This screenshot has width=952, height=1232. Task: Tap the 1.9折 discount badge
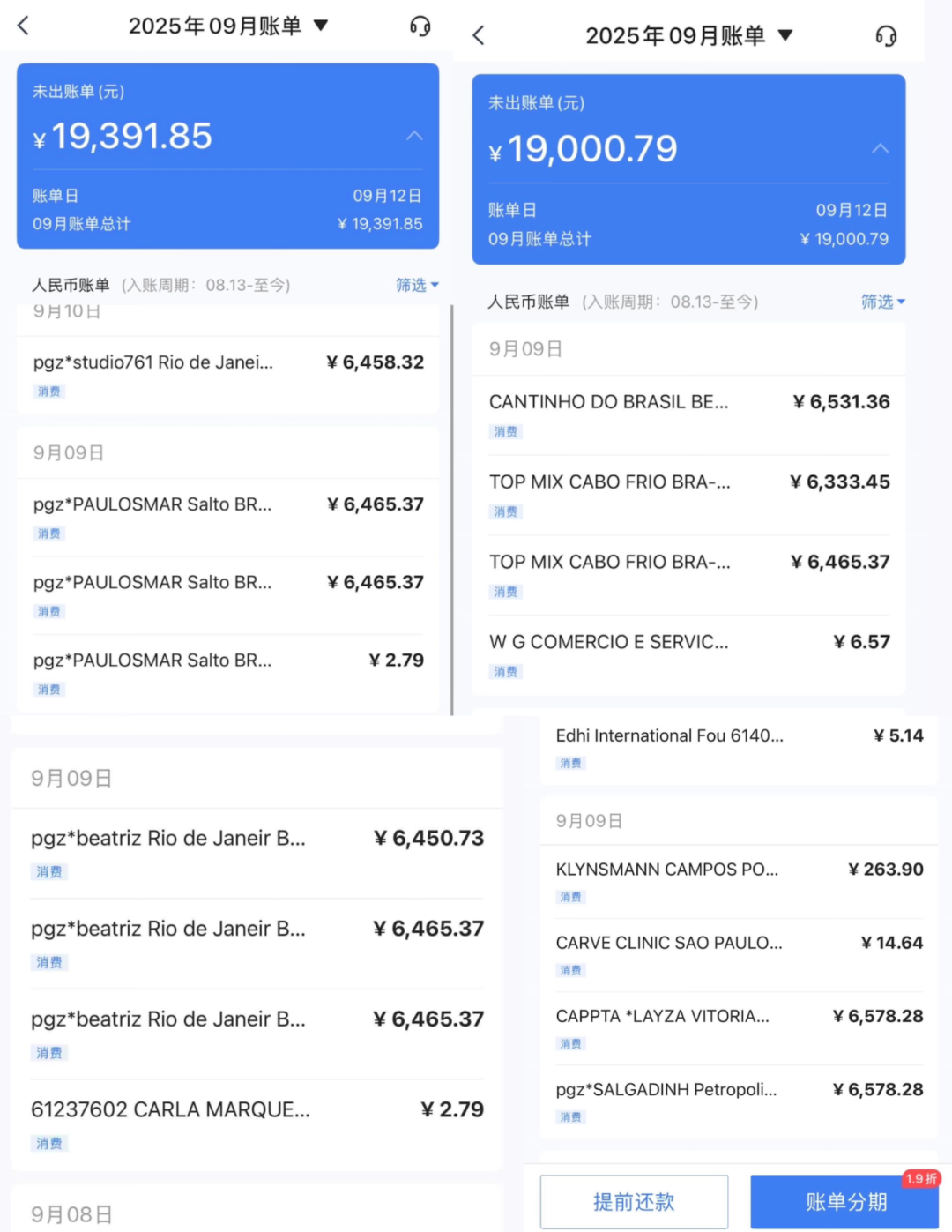pos(921,1179)
